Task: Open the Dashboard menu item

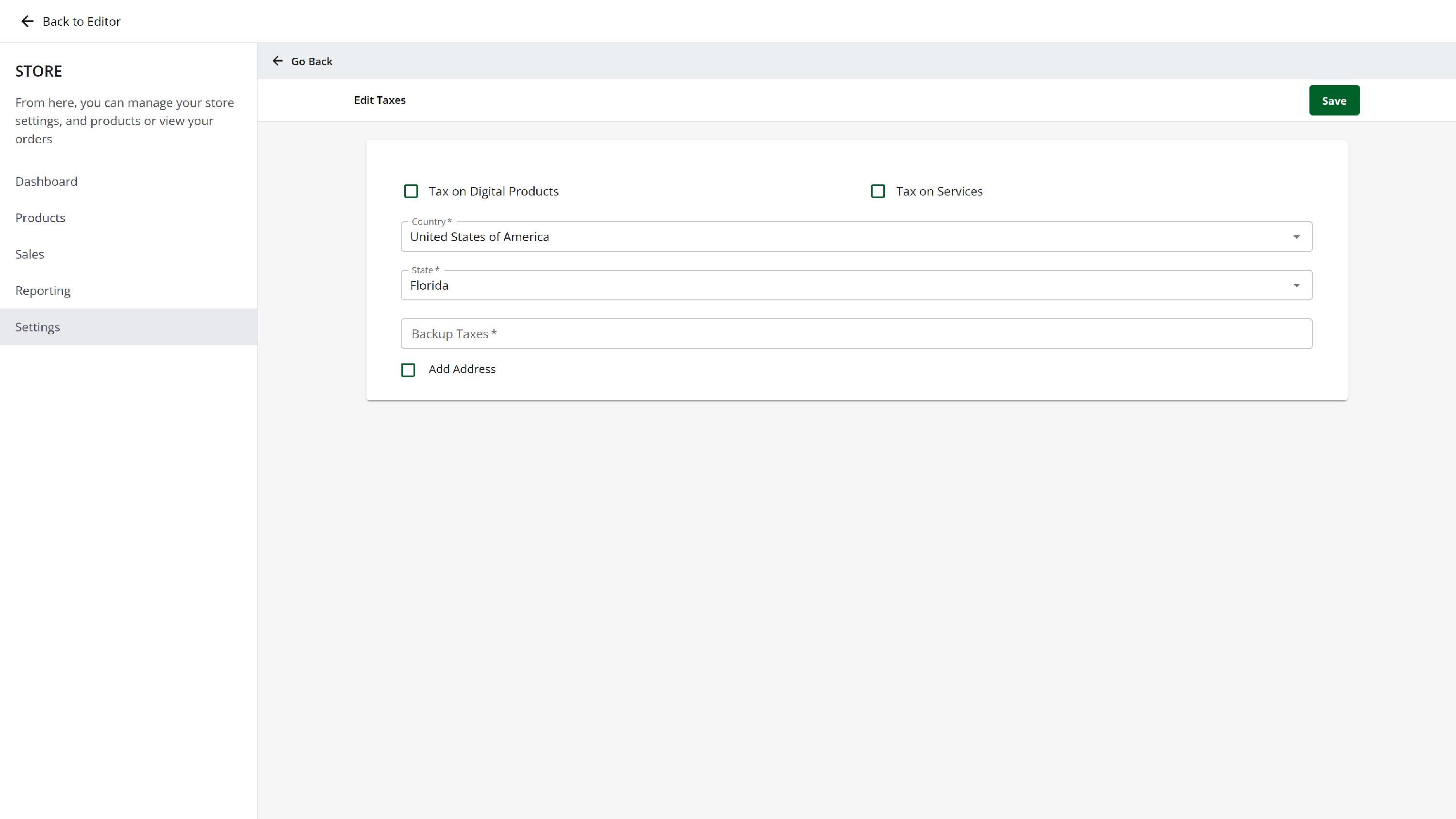Action: coord(46,181)
